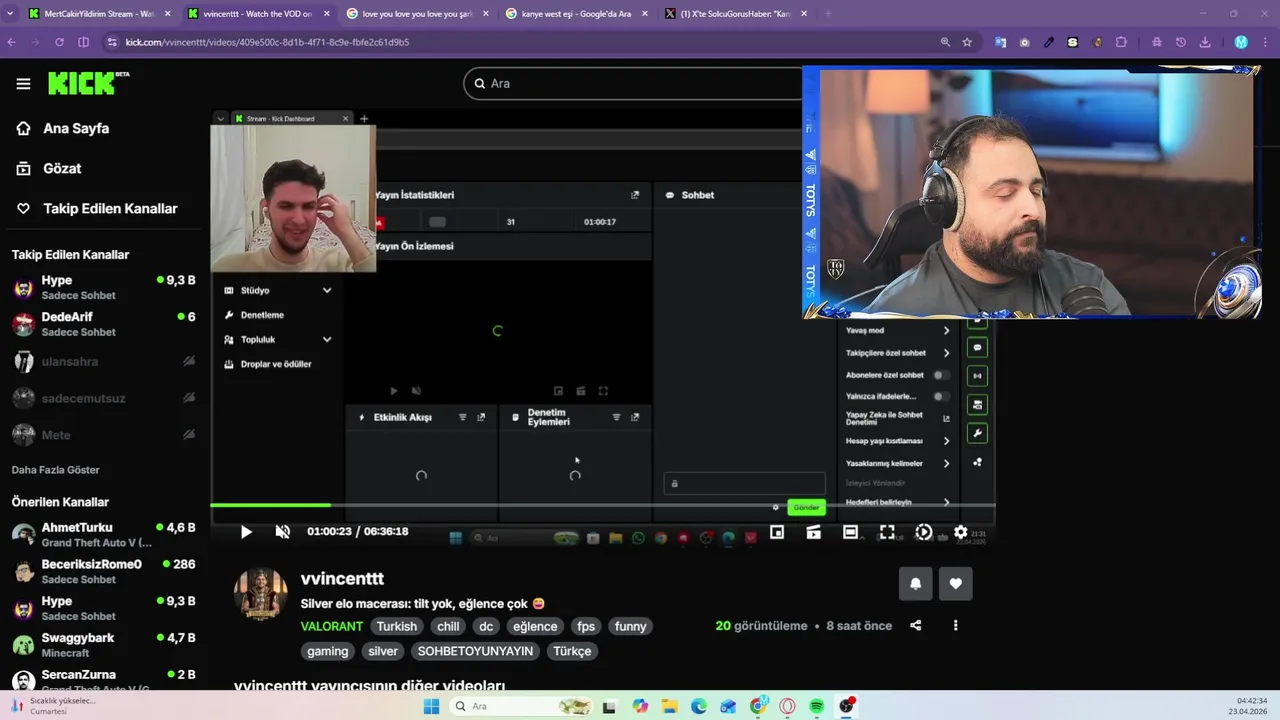Switch to X SolcuGorusHaber tab

(735, 14)
